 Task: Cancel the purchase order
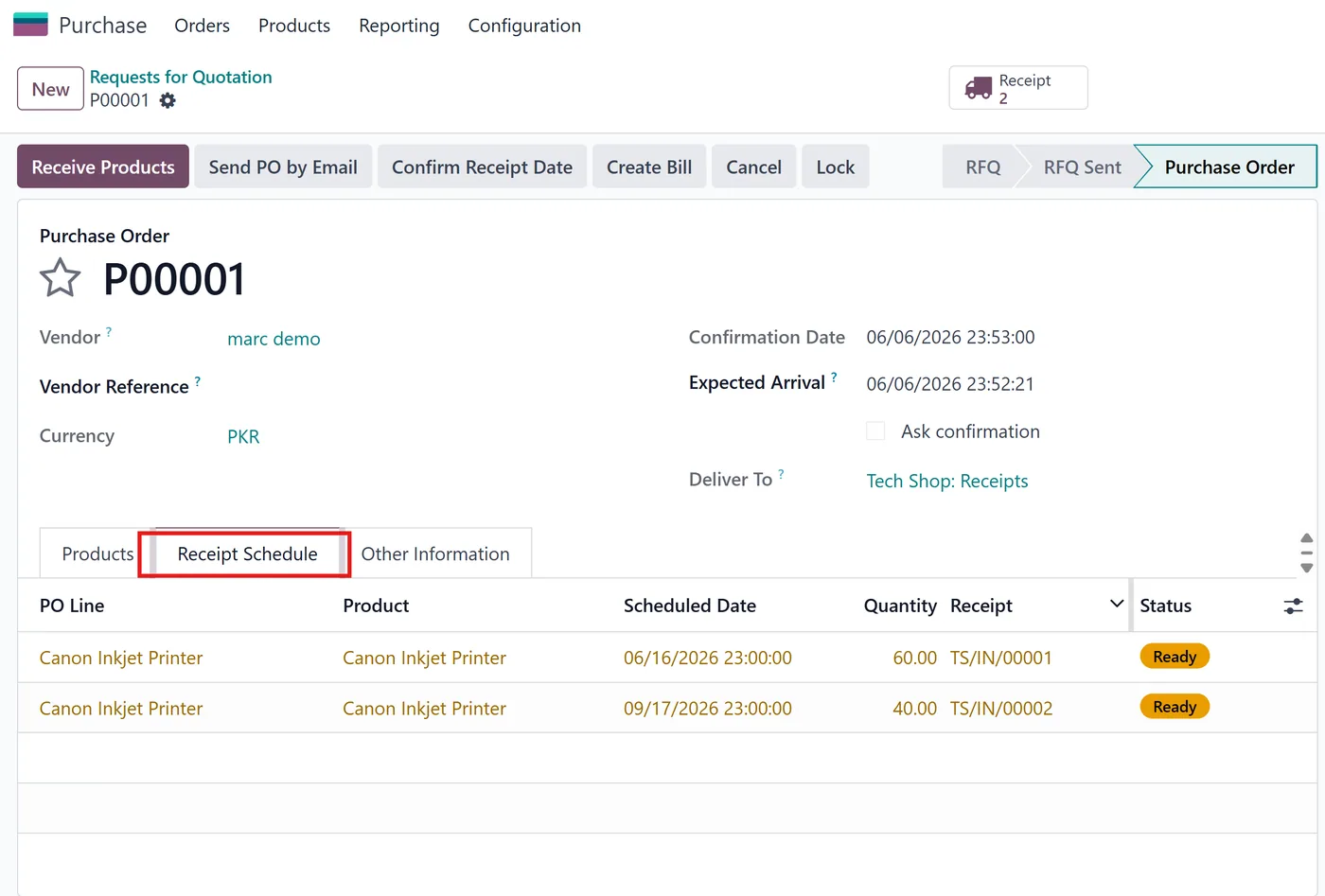(753, 167)
